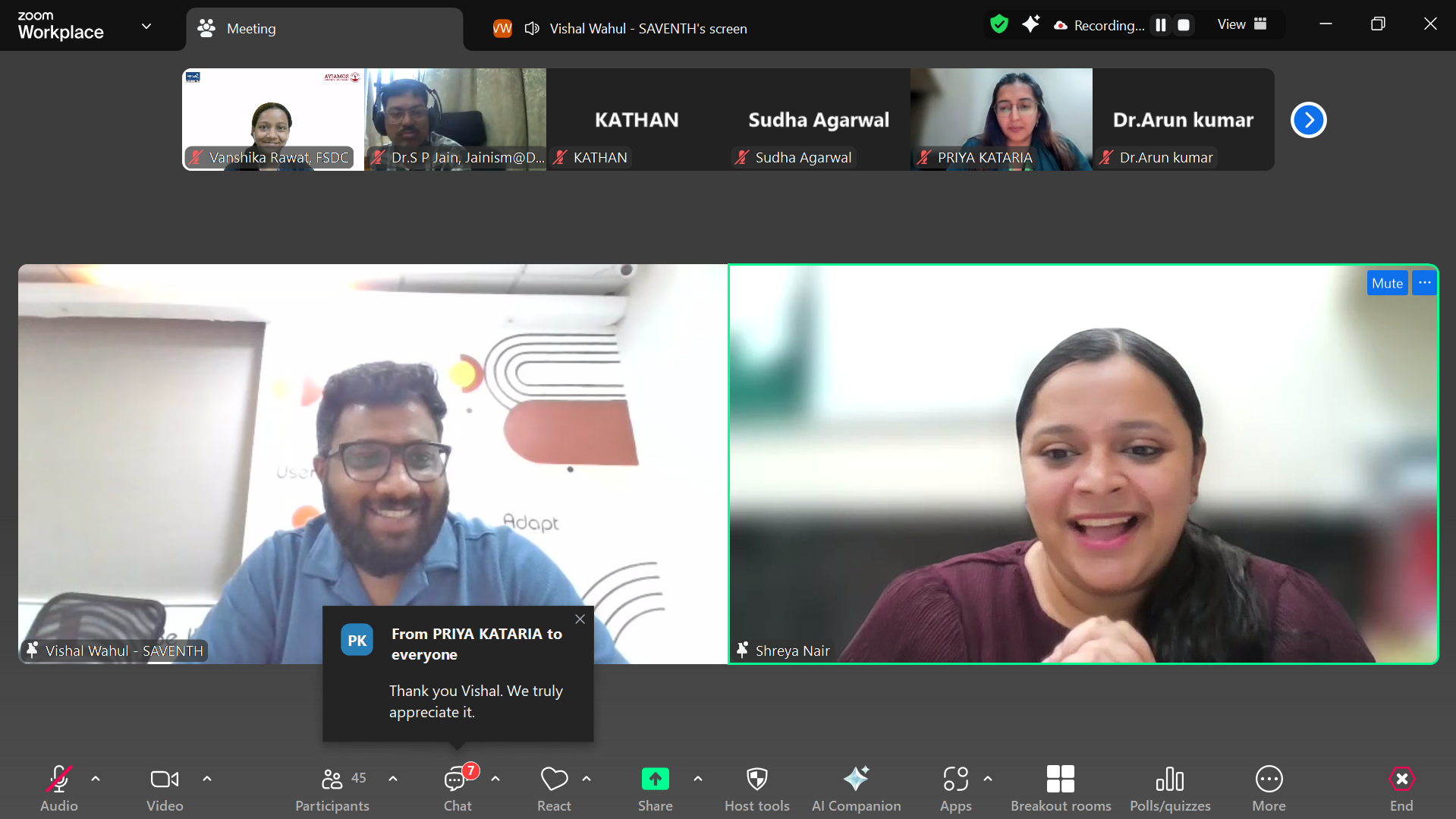Mute Shreya Nair with Mute button
1456x819 pixels.
tap(1386, 283)
